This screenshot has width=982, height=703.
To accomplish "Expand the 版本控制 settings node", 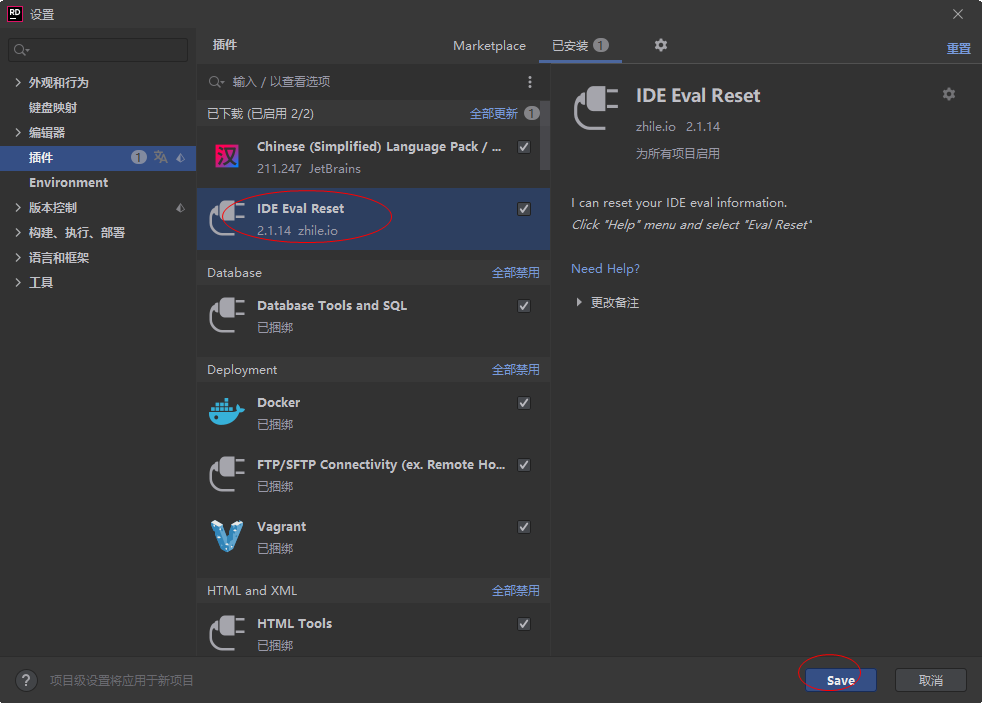I will [18, 207].
